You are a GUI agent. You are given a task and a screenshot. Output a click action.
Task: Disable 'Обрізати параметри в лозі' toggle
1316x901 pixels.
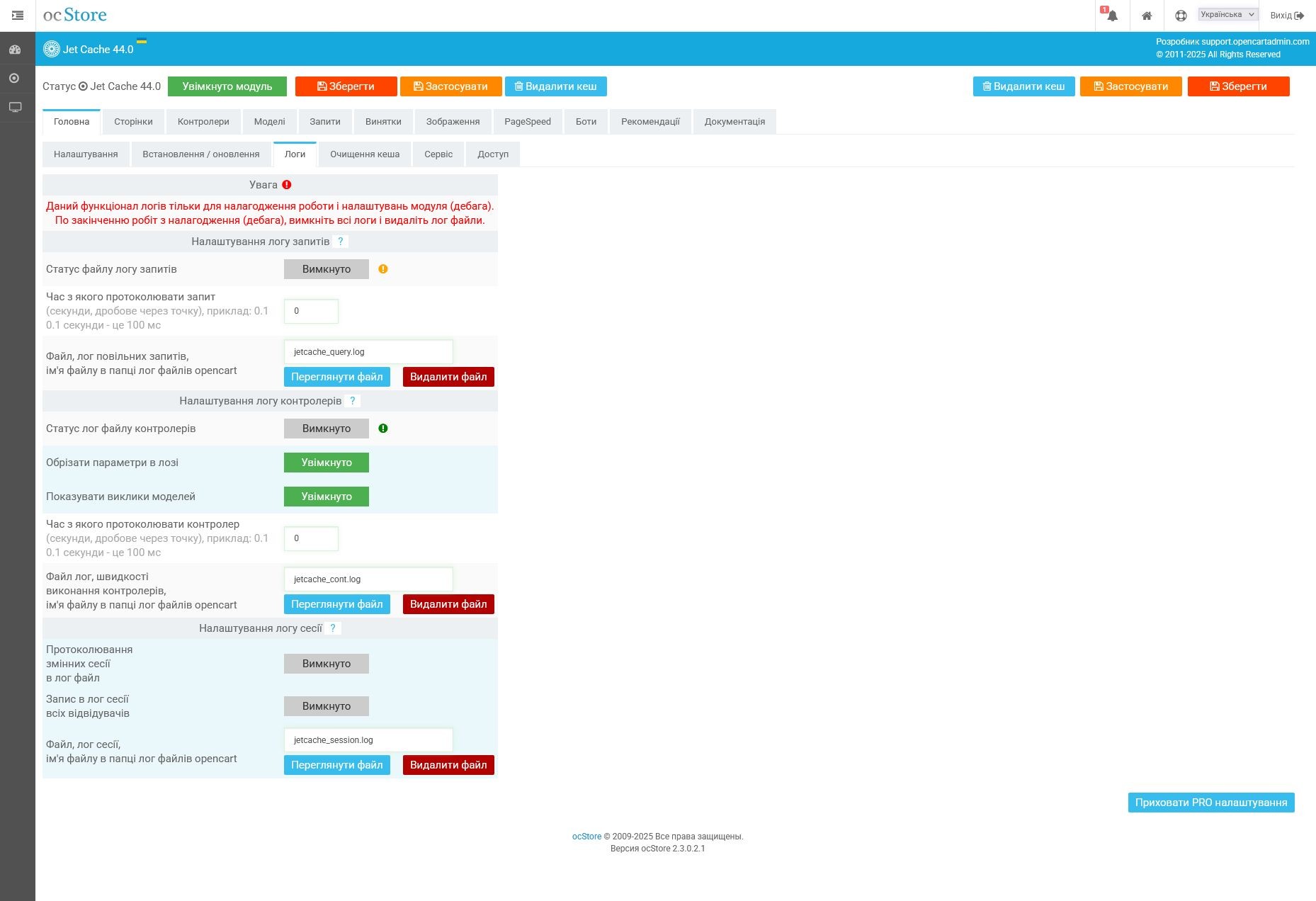327,463
